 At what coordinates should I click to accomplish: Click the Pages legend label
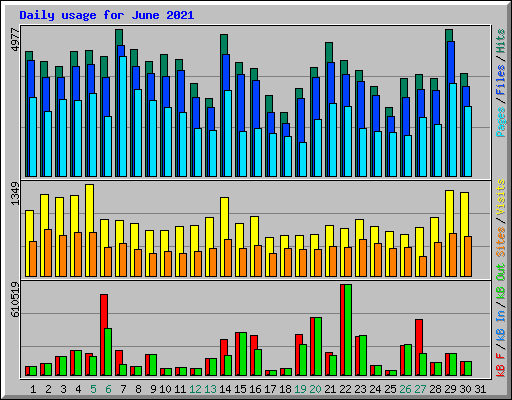[x=500, y=122]
